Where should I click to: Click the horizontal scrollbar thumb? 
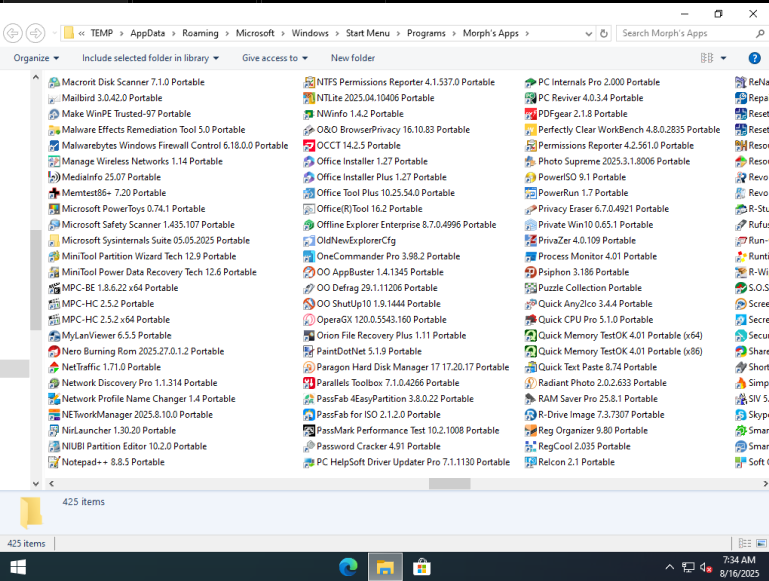click(x=450, y=484)
